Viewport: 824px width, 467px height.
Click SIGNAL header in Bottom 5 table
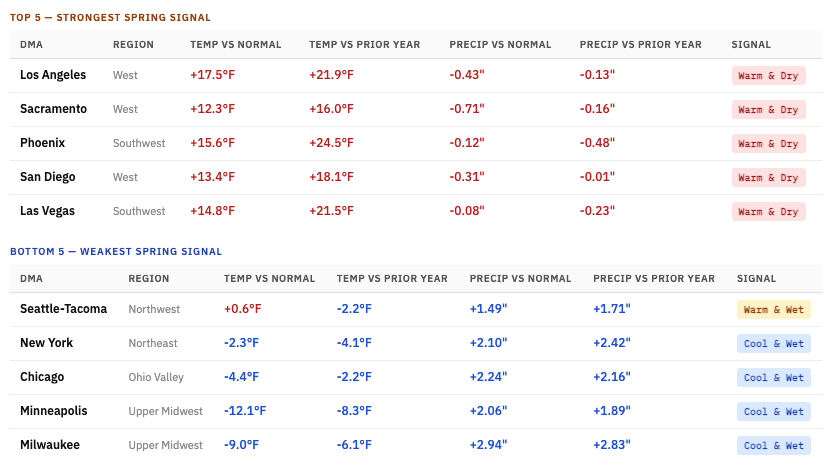756,279
